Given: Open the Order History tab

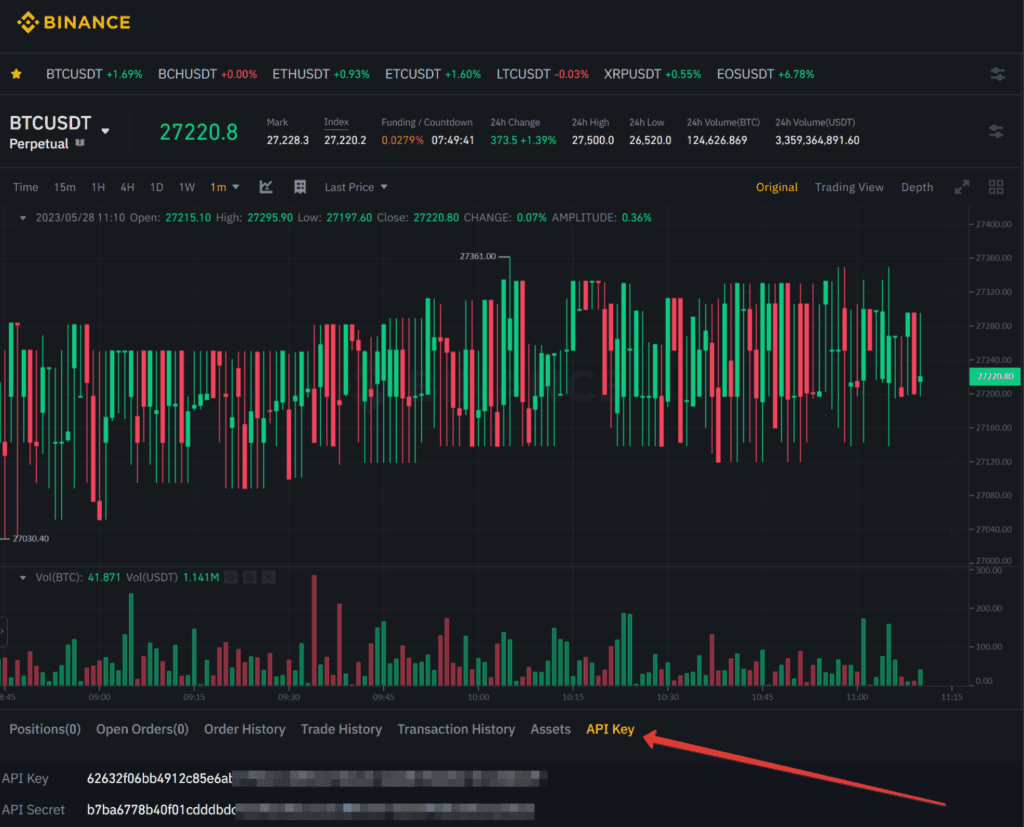Looking at the screenshot, I should coord(244,729).
